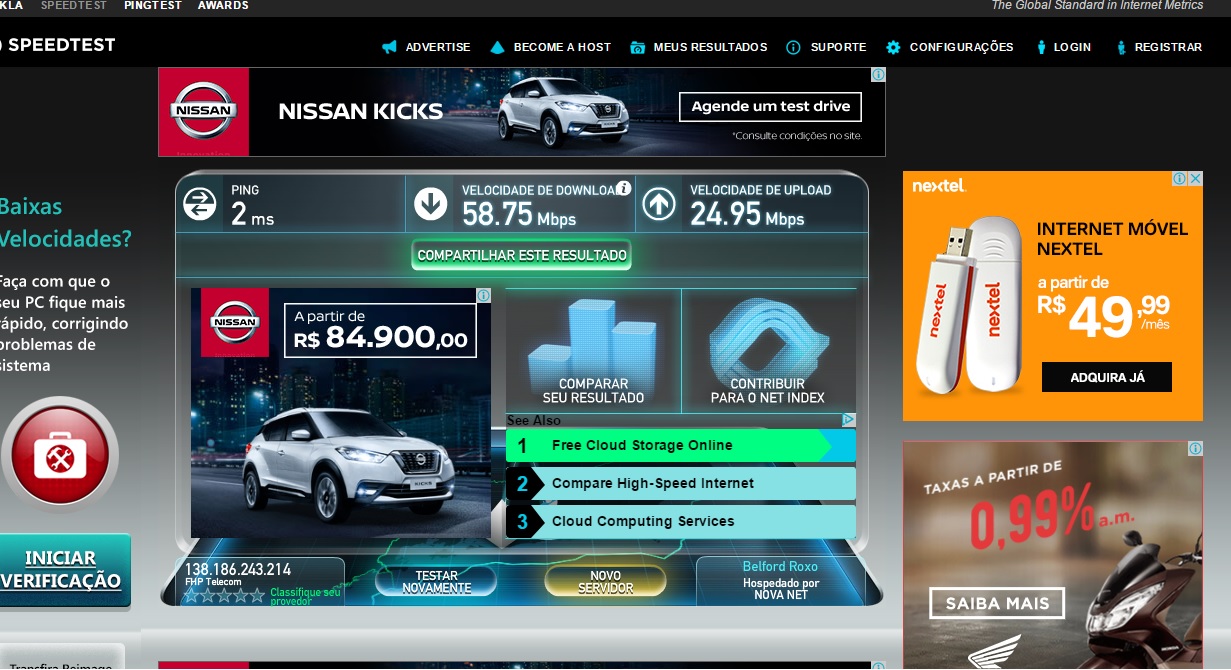Open Comparar Seu Resultado panel
Image resolution: width=1231 pixels, height=670 pixels.
coord(593,352)
